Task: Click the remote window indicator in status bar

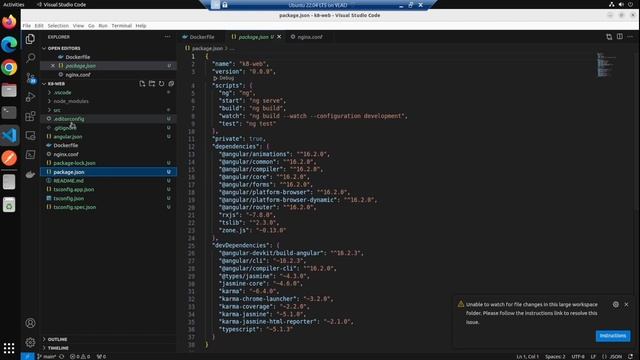Action: point(28,356)
